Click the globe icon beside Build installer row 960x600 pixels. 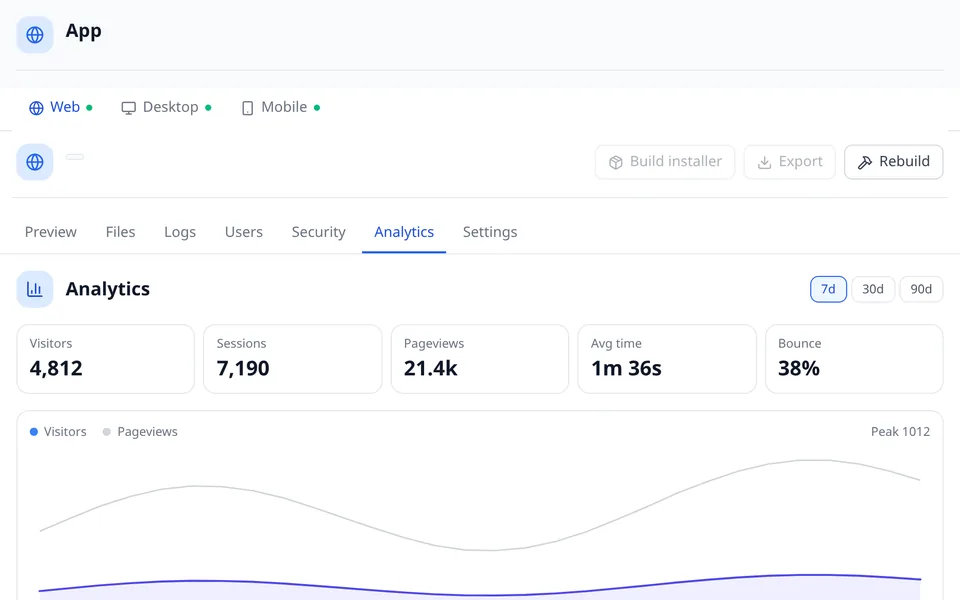pos(35,162)
